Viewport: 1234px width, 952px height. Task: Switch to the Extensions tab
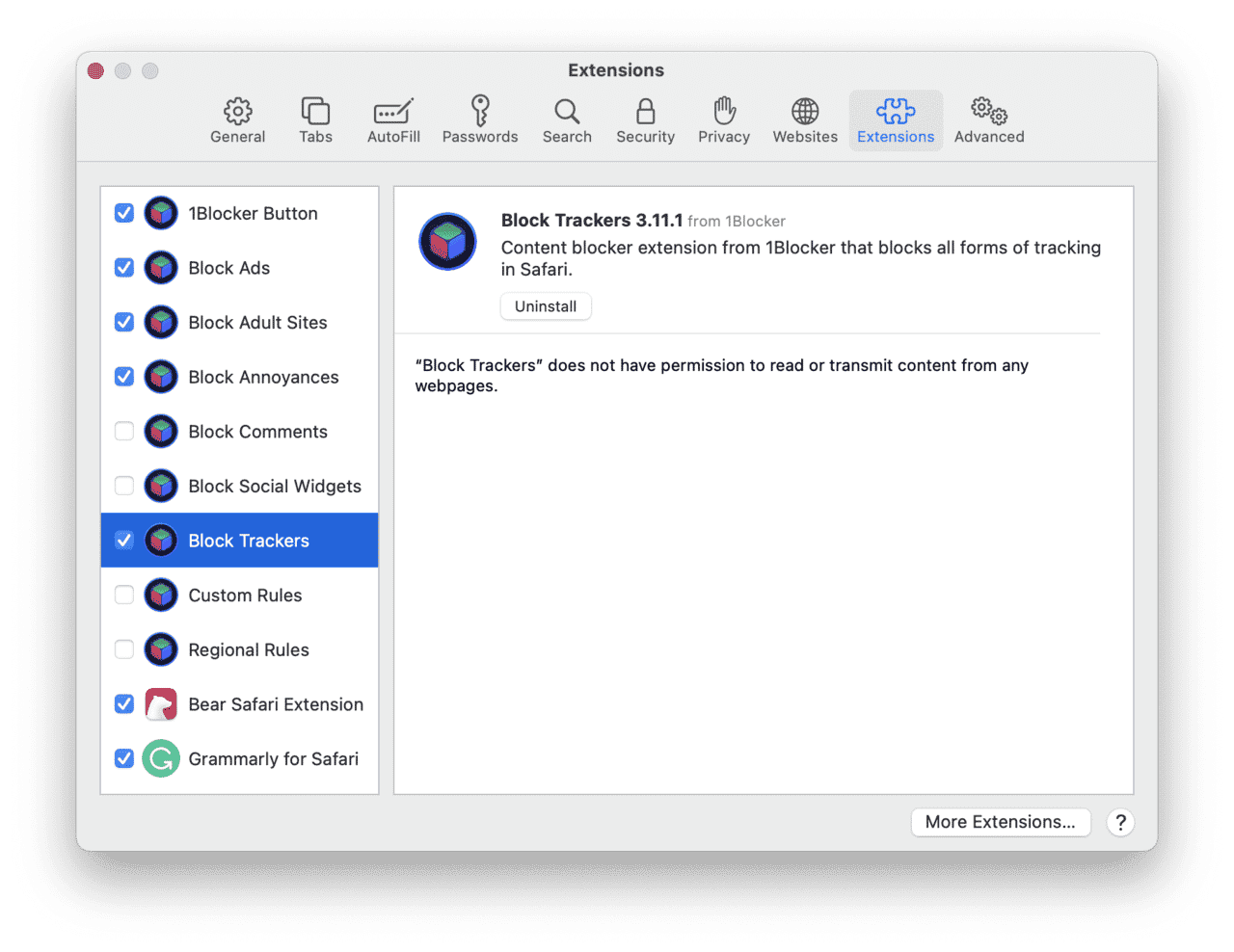896,118
